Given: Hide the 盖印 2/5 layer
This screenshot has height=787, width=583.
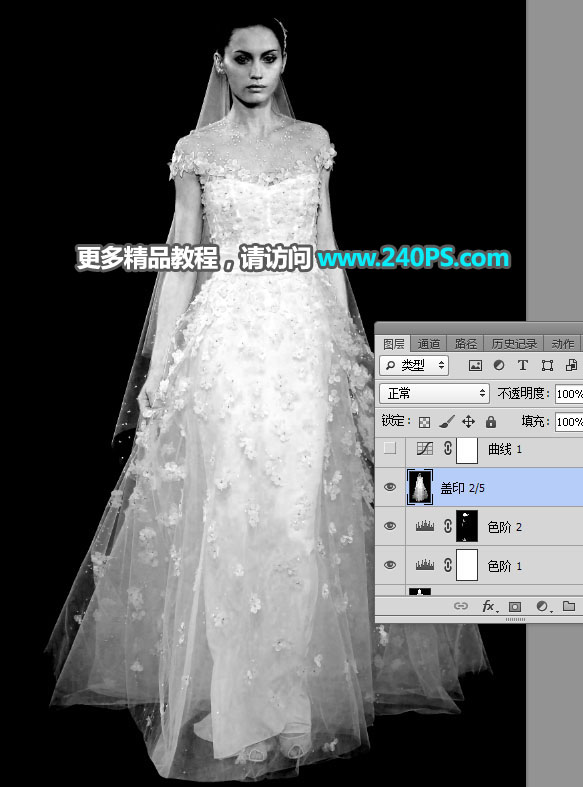Looking at the screenshot, I should pyautogui.click(x=390, y=487).
